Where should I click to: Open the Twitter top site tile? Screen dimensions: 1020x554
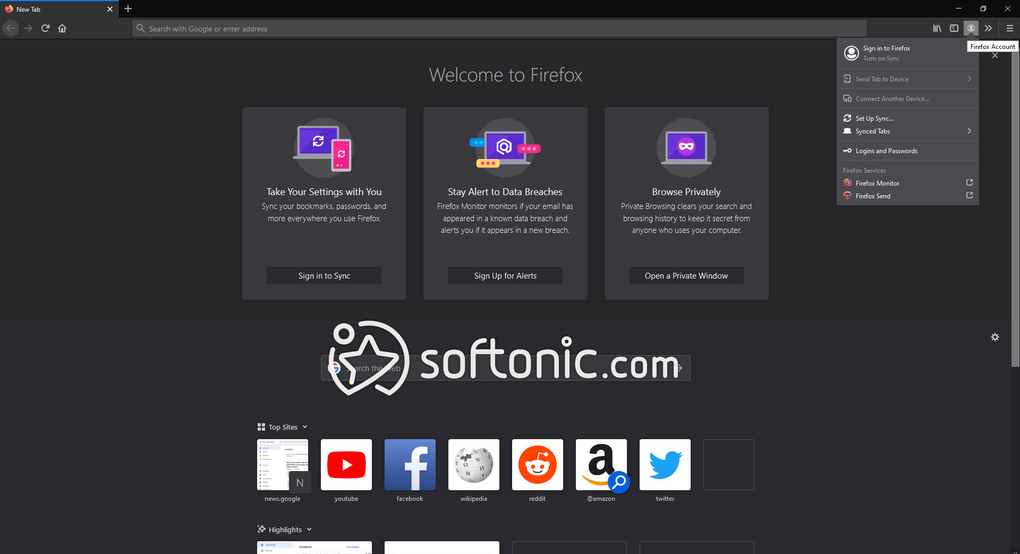coord(665,464)
